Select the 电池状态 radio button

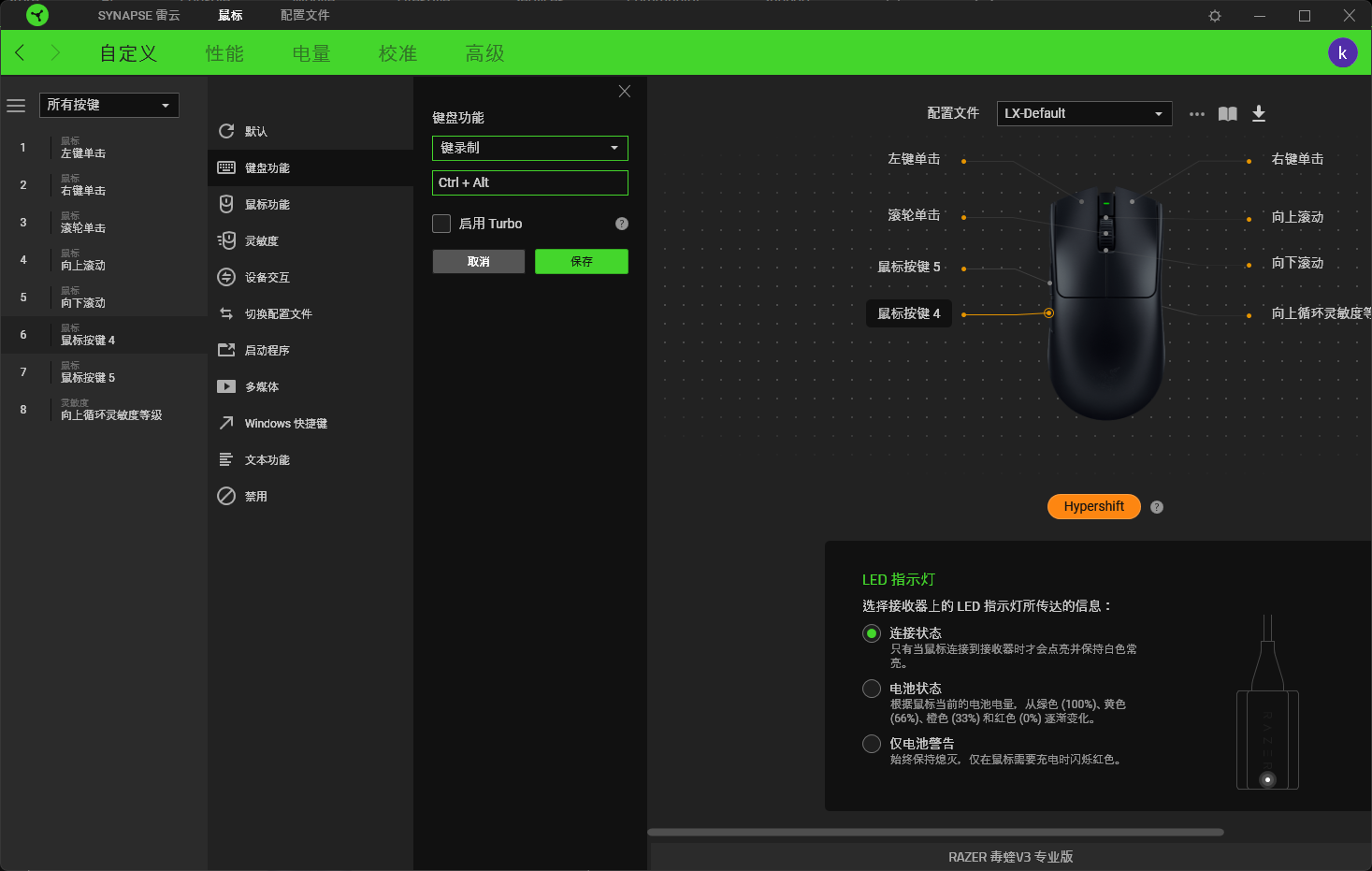(x=872, y=689)
